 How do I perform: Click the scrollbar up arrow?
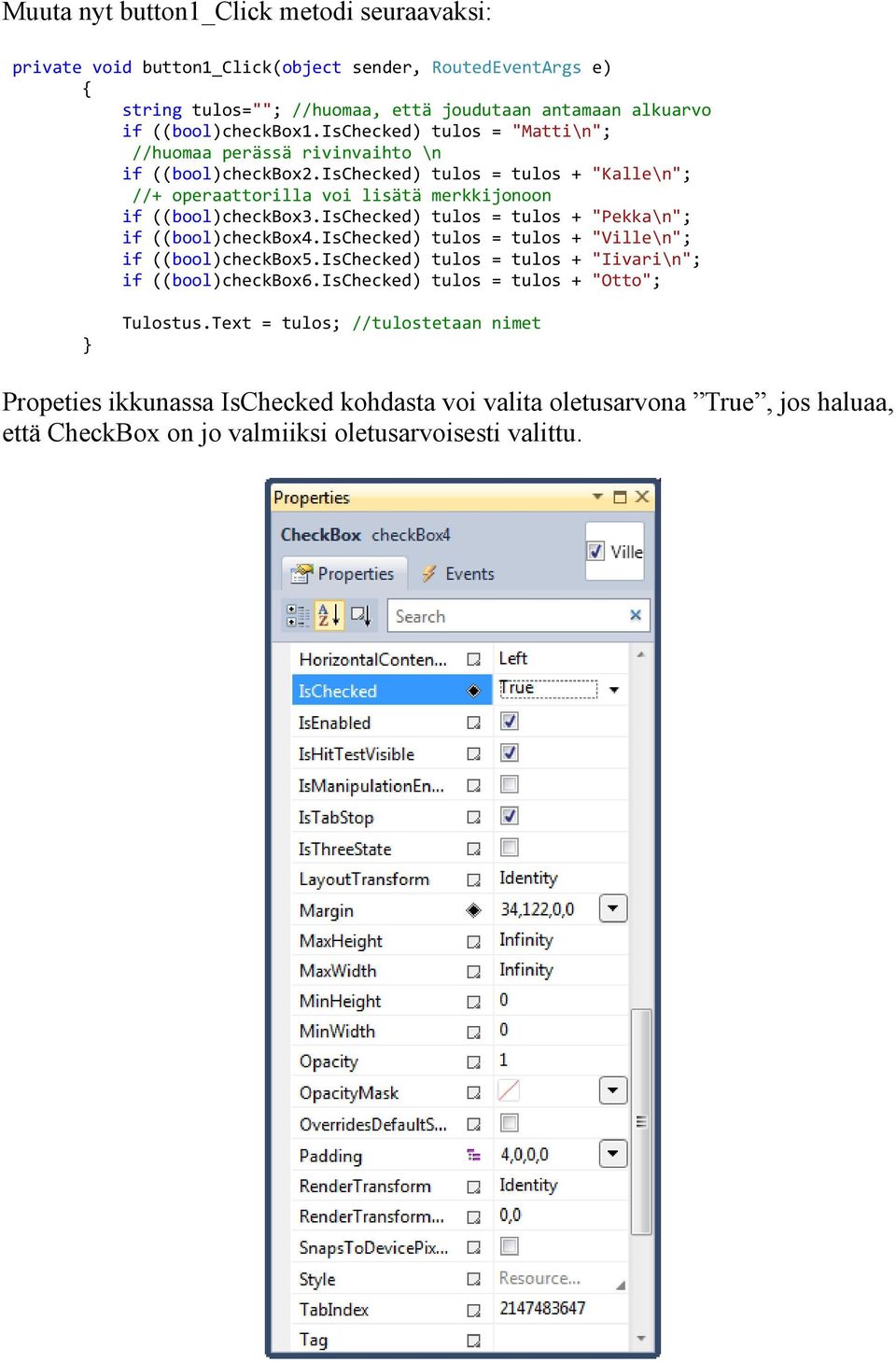641,654
